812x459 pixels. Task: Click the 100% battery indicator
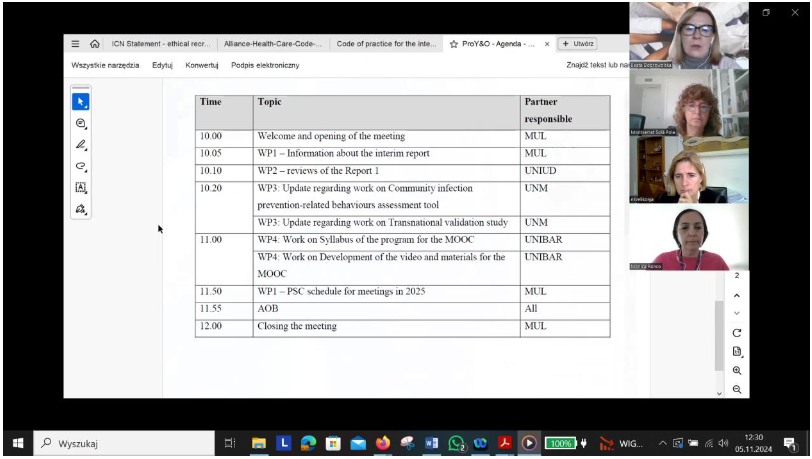(x=560, y=443)
